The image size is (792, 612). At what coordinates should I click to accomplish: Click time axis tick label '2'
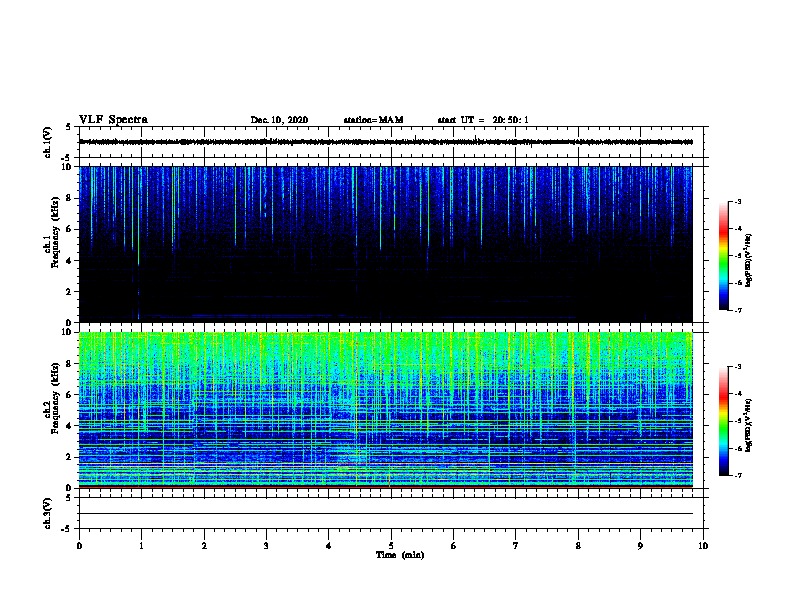click(204, 545)
